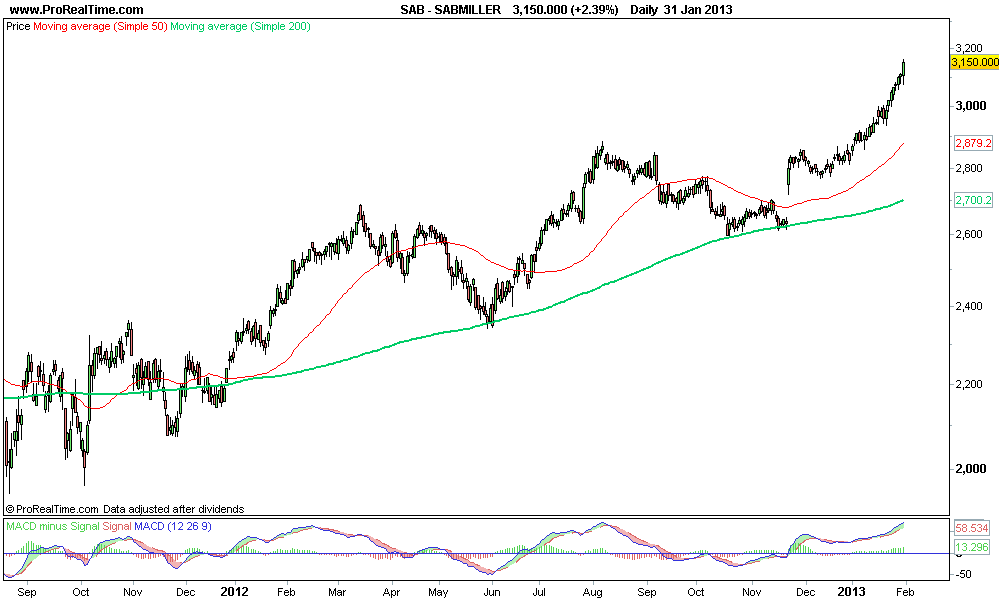Click the yellow 3,150.000 current price tag
Image resolution: width=1000 pixels, height=600 pixels.
click(x=974, y=62)
